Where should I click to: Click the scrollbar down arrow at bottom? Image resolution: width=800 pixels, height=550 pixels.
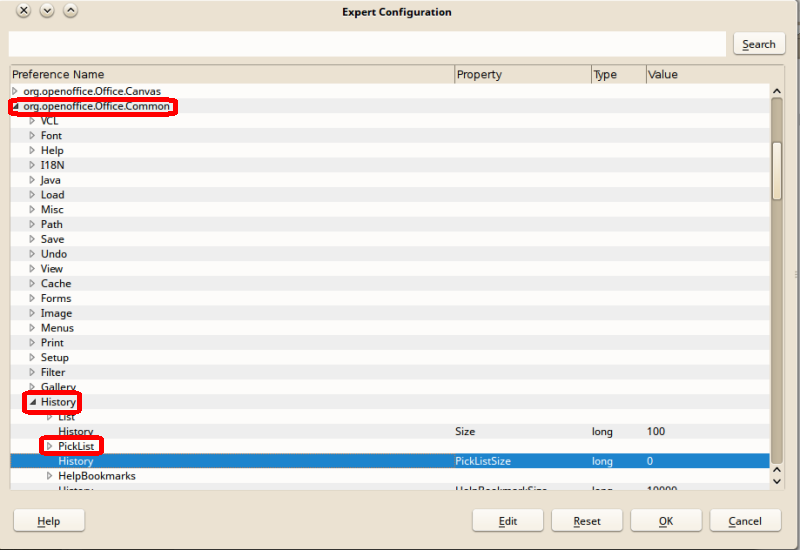[x=777, y=481]
